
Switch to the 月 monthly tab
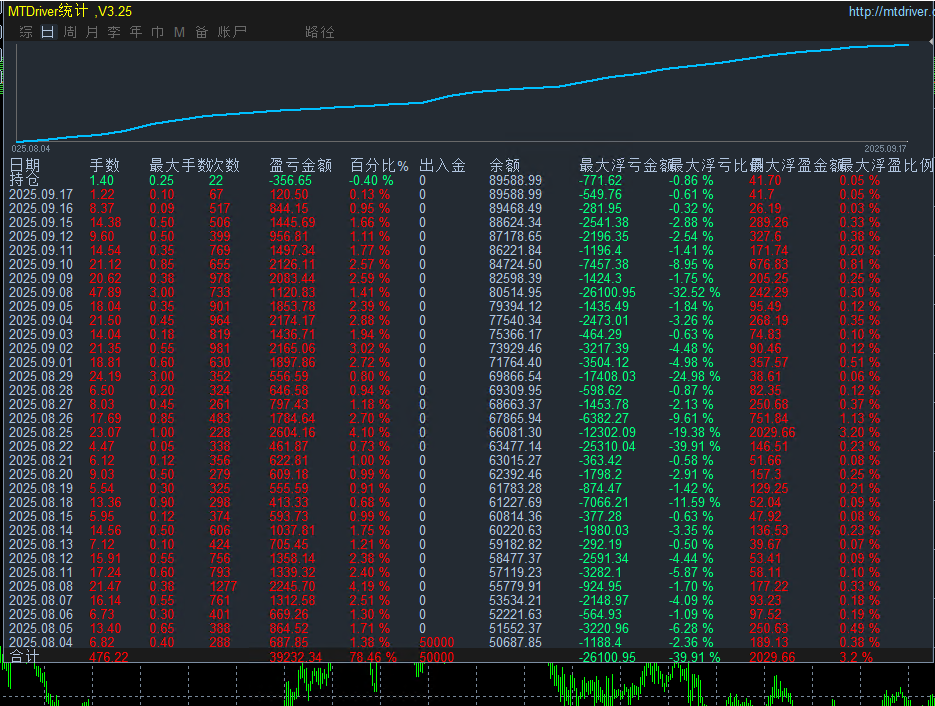[92, 32]
